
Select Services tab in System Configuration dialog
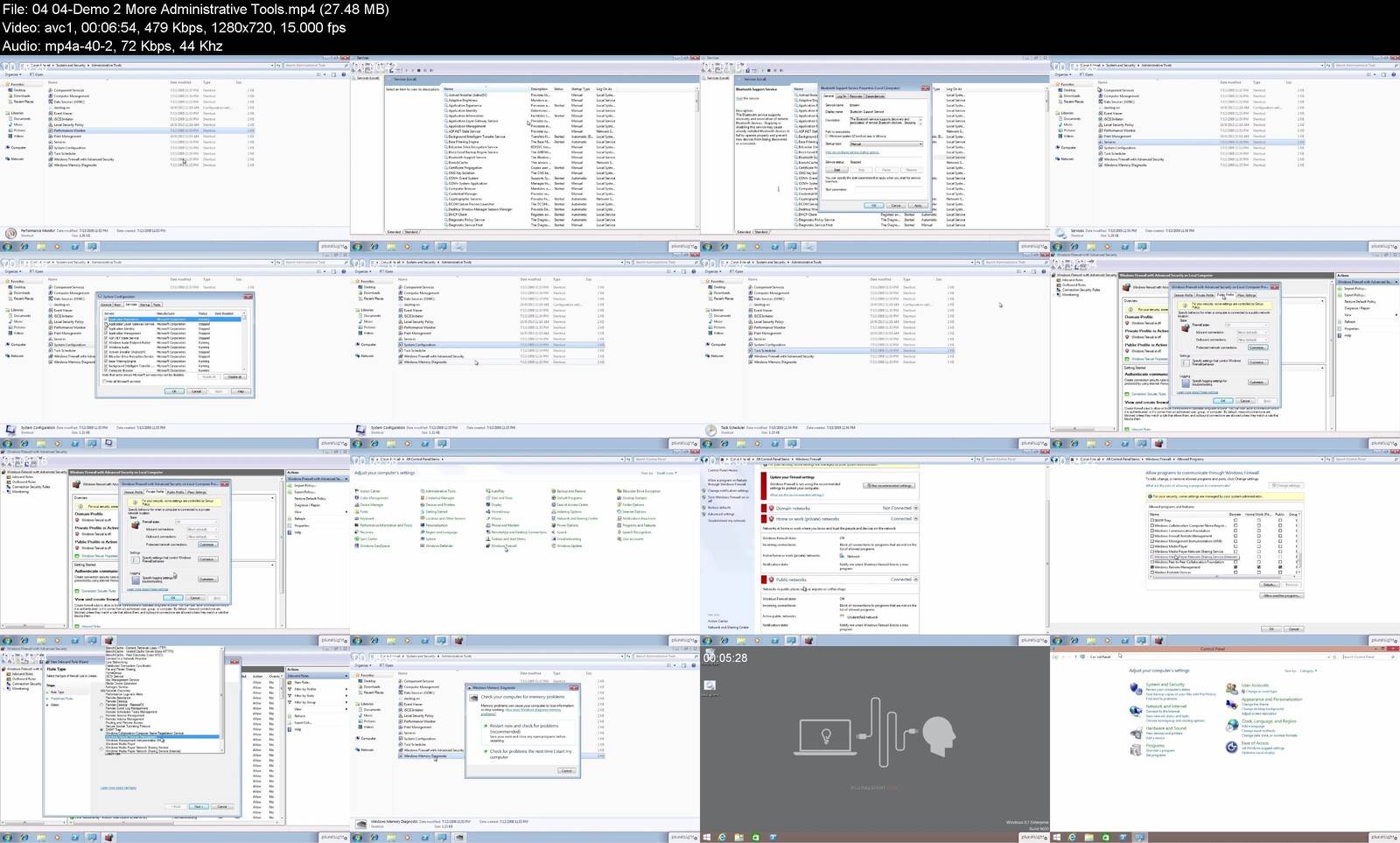131,305
